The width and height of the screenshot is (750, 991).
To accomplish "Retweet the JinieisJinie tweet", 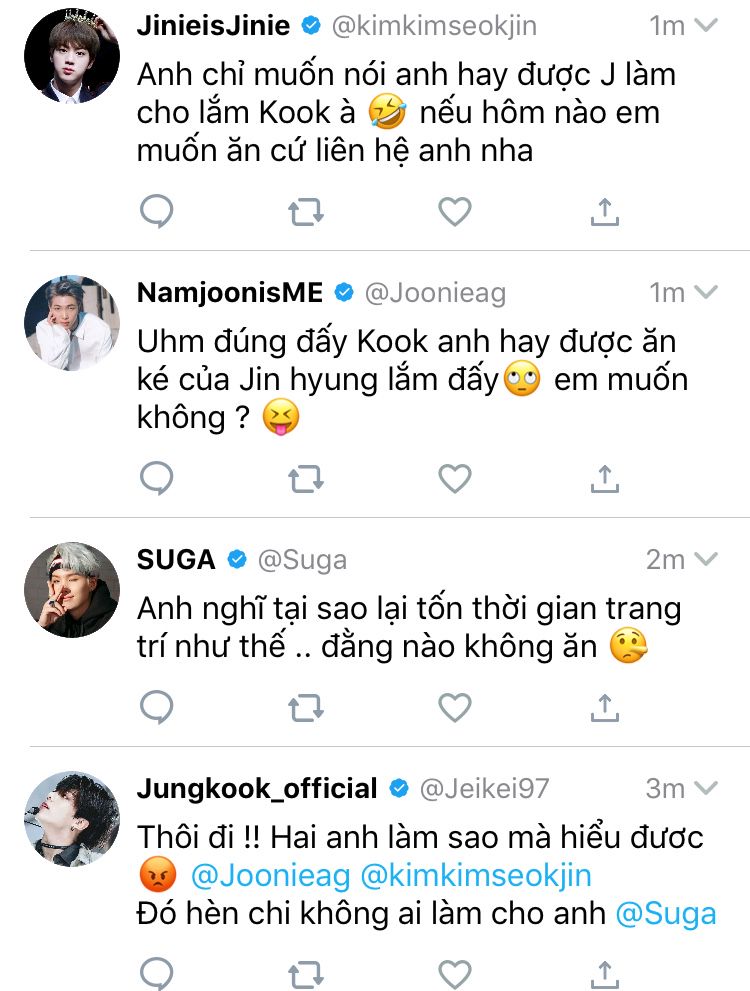I will (306, 212).
